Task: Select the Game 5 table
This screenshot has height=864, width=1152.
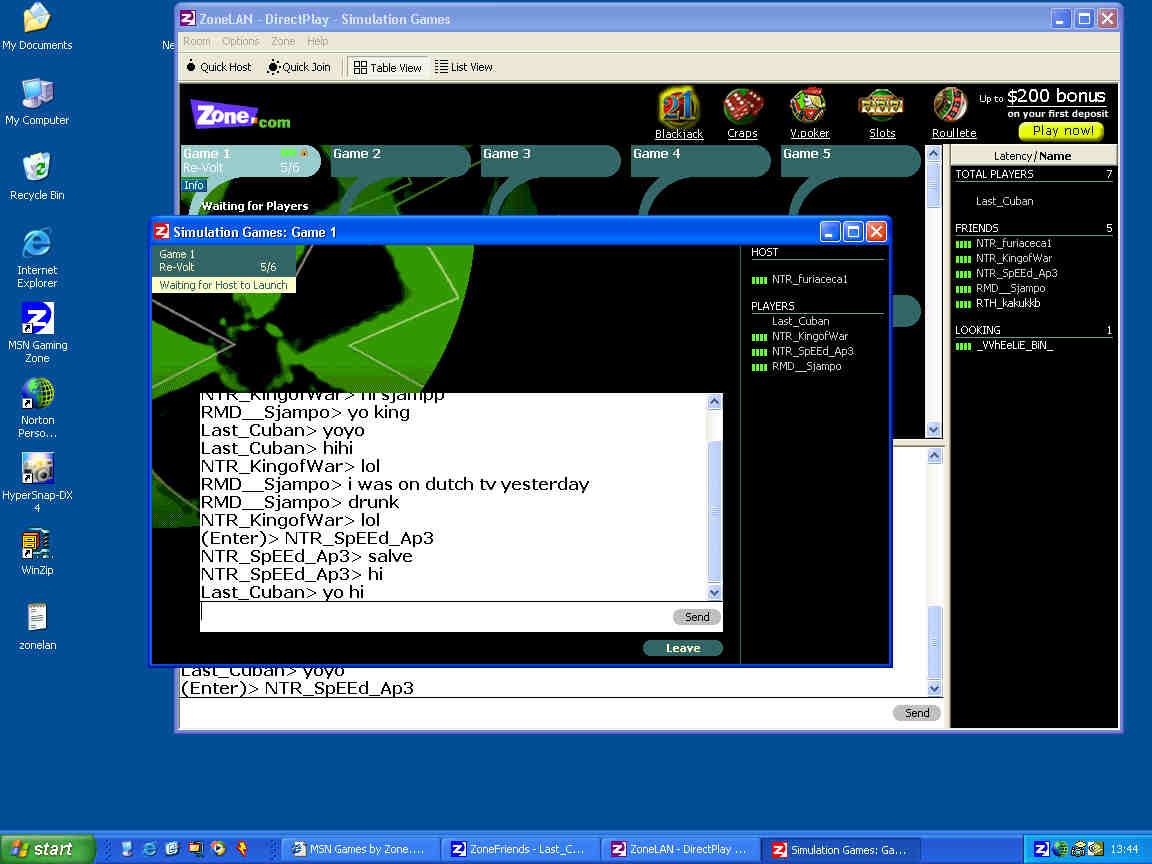Action: (x=850, y=161)
